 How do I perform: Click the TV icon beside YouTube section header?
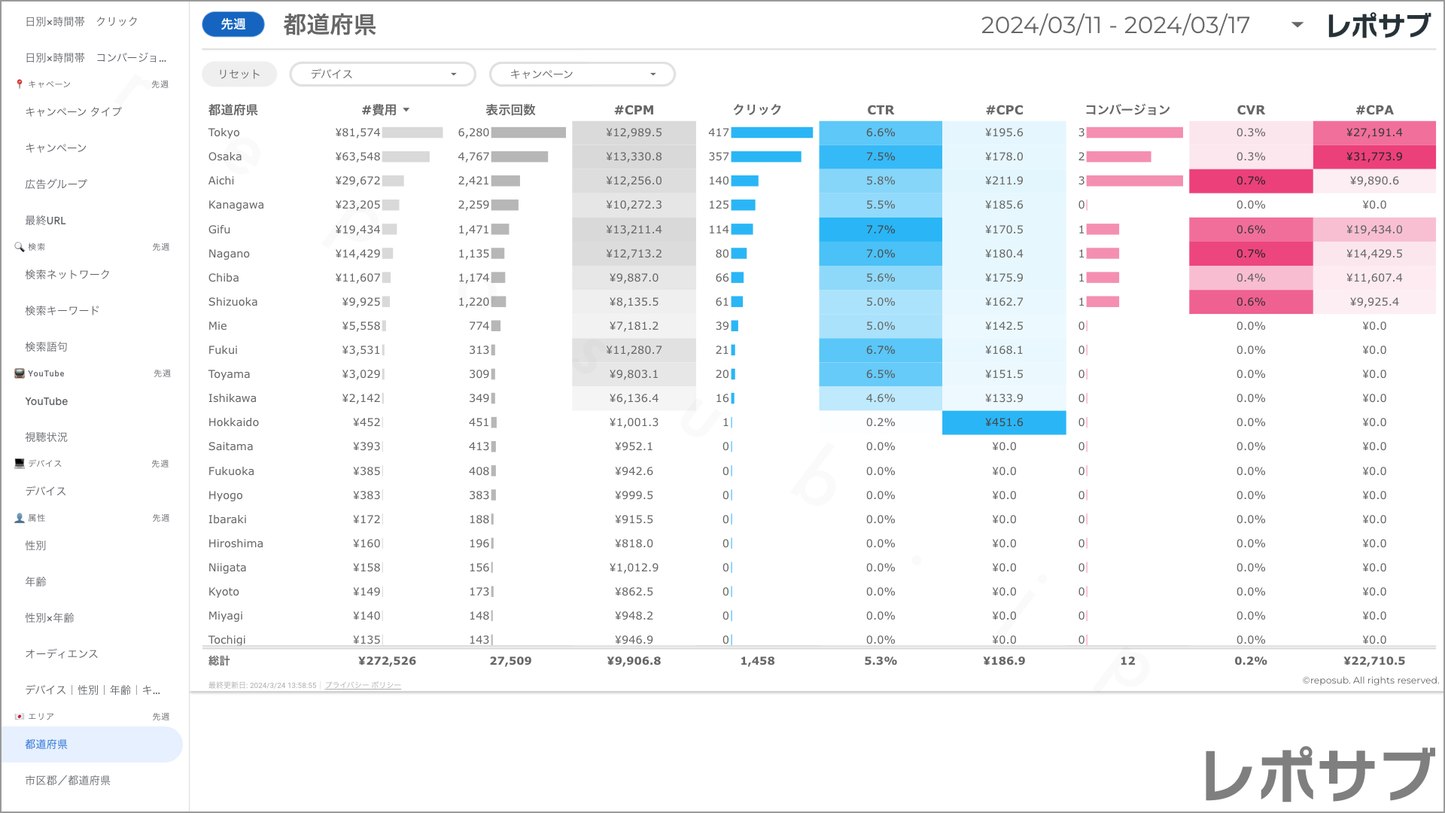(19, 374)
